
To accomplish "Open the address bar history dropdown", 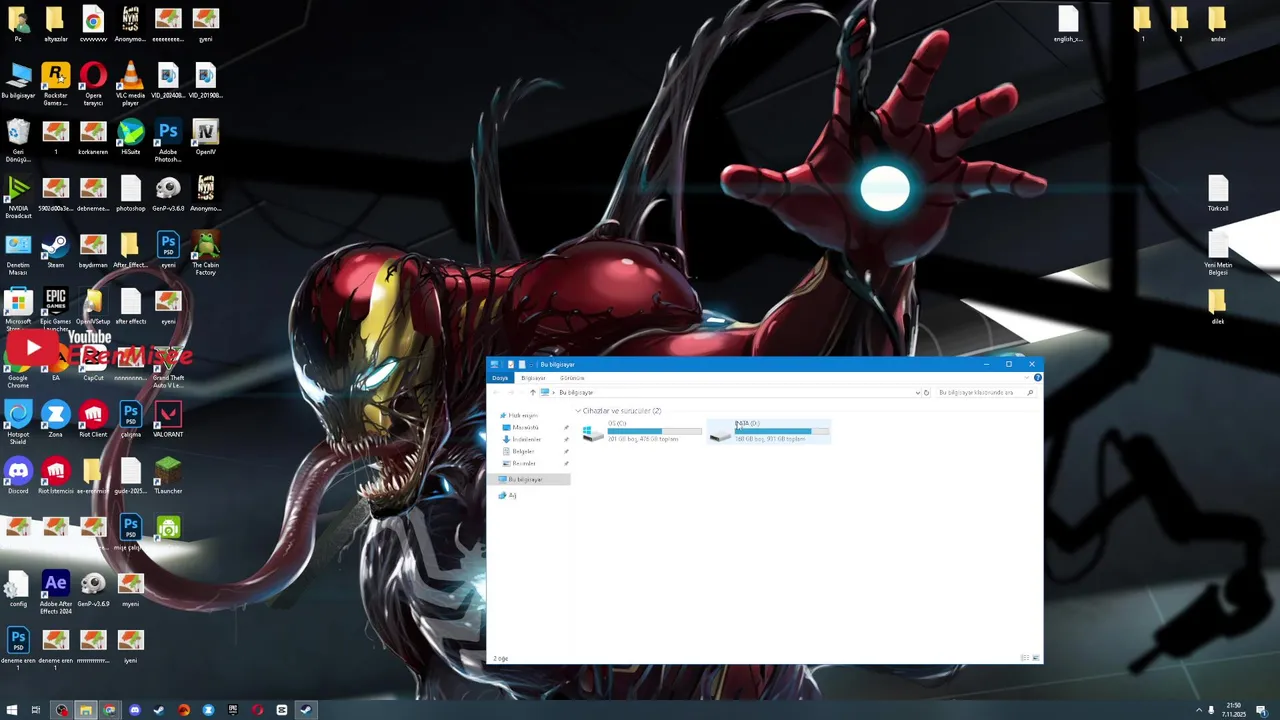I will (917, 392).
